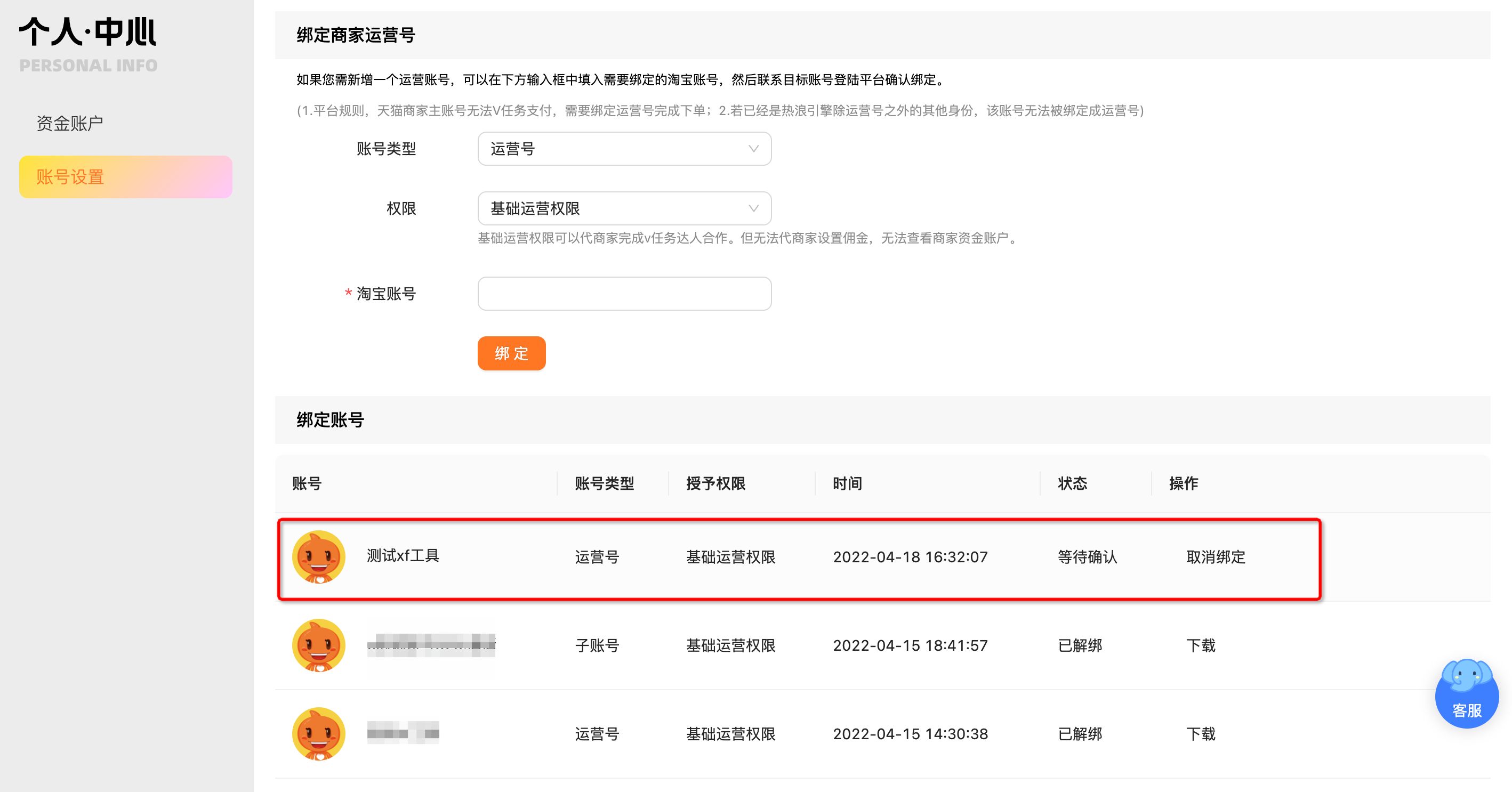Image resolution: width=1512 pixels, height=792 pixels.
Task: Click the chevron arrow of 权限 dropdown
Action: coord(754,208)
